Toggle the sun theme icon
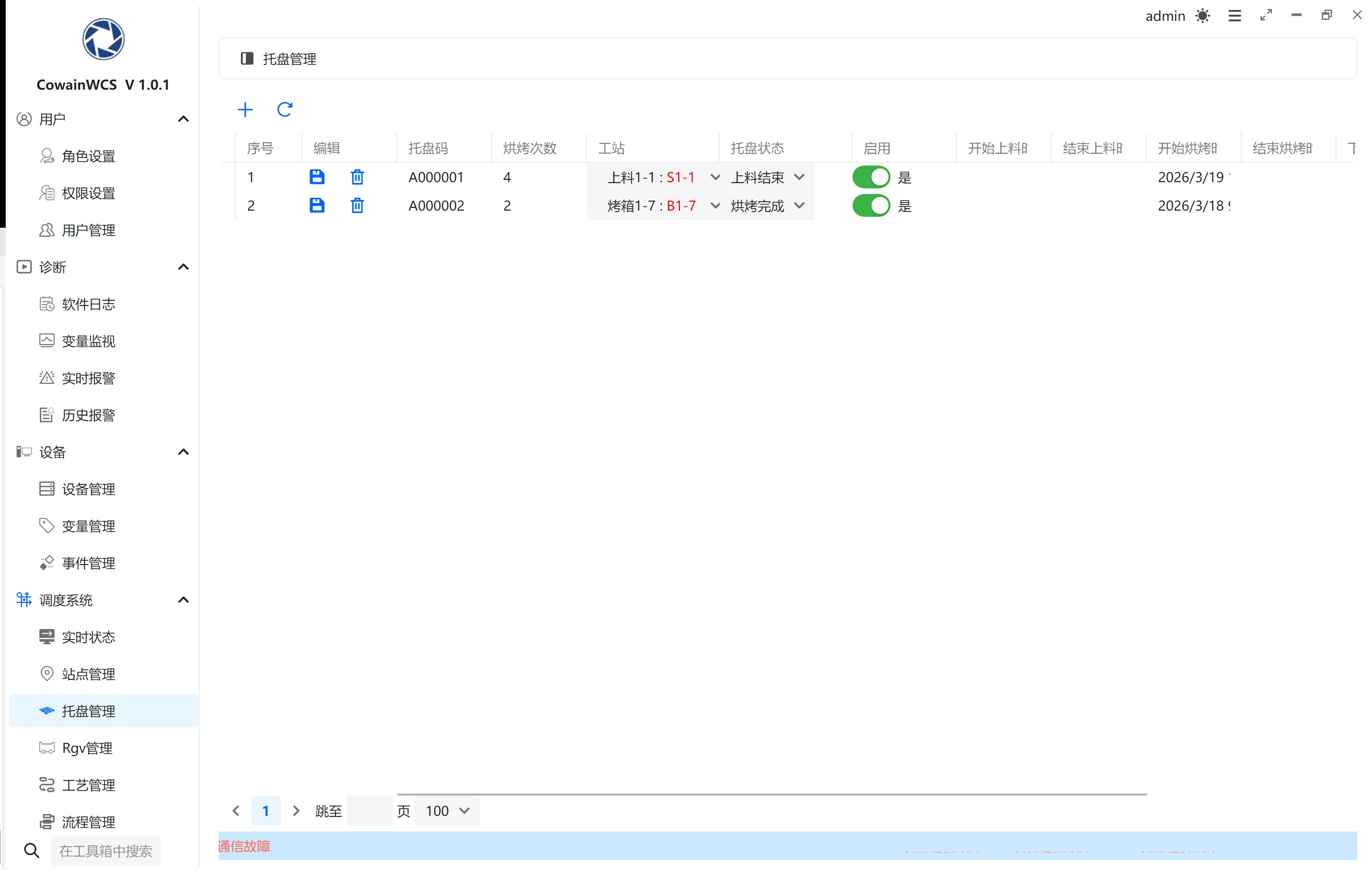This screenshot has height=870, width=1372. [1202, 16]
